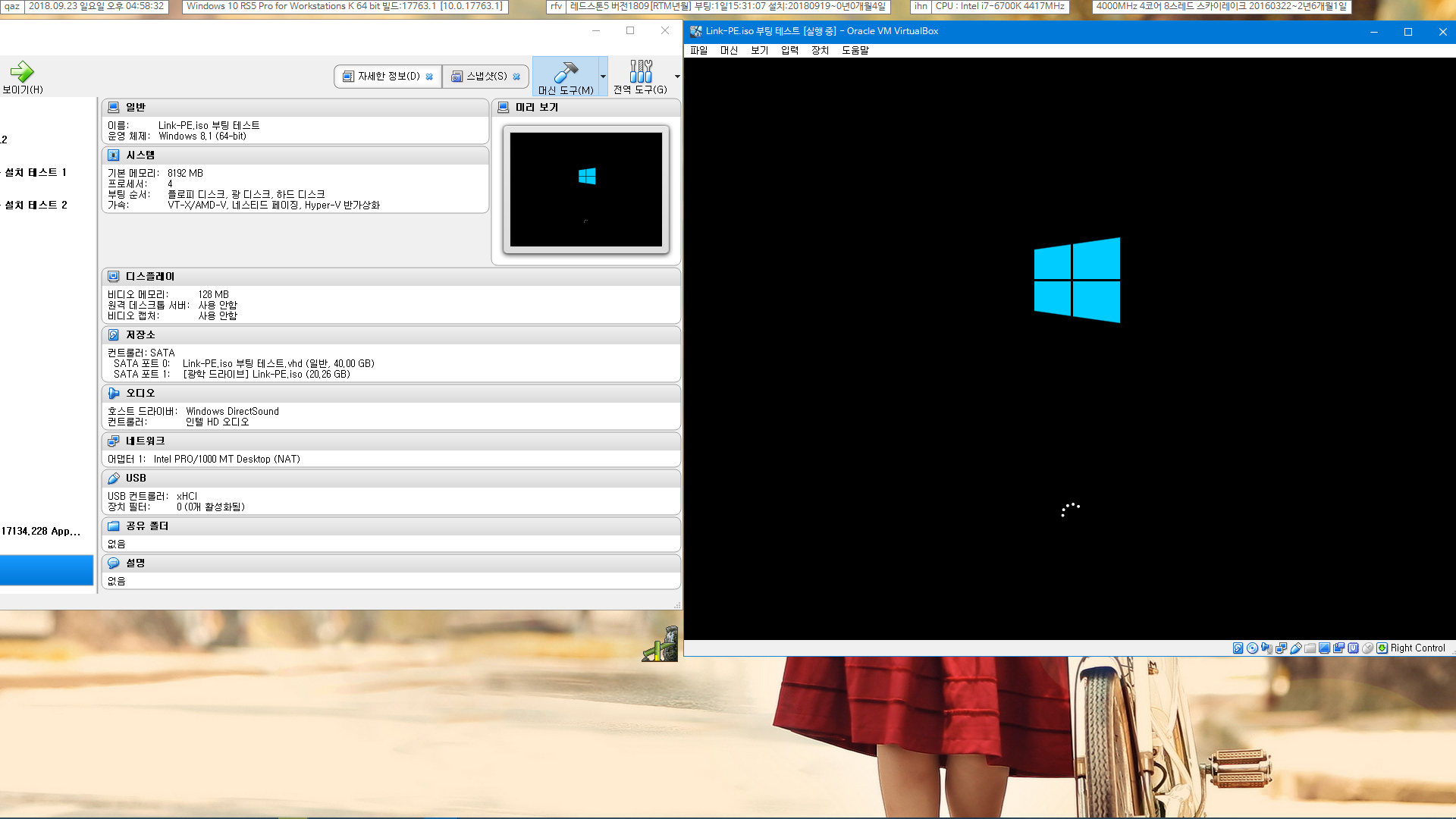
Task: Open the System (시스템) settings header link
Action: [140, 155]
